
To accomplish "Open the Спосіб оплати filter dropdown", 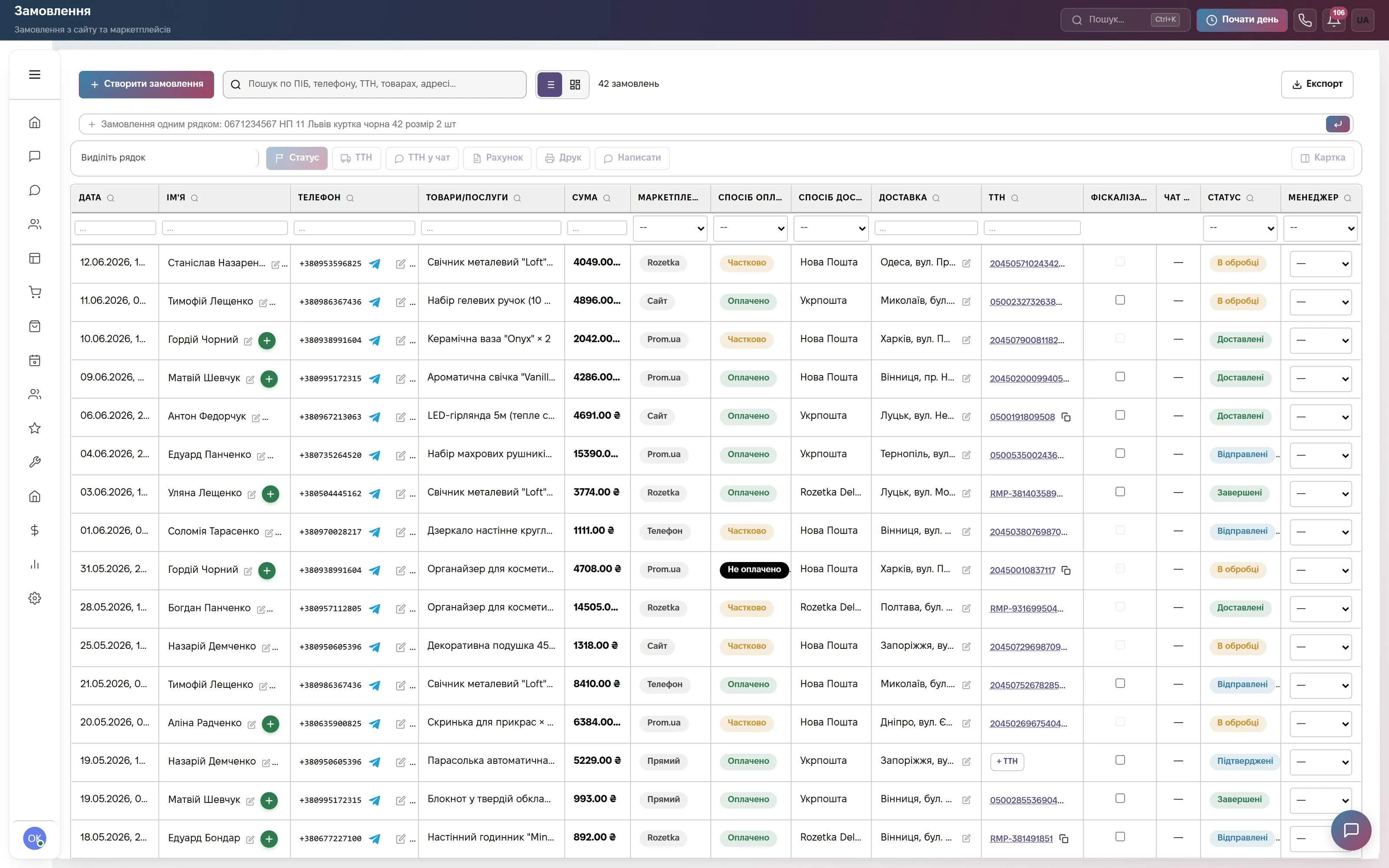I will pyautogui.click(x=751, y=228).
